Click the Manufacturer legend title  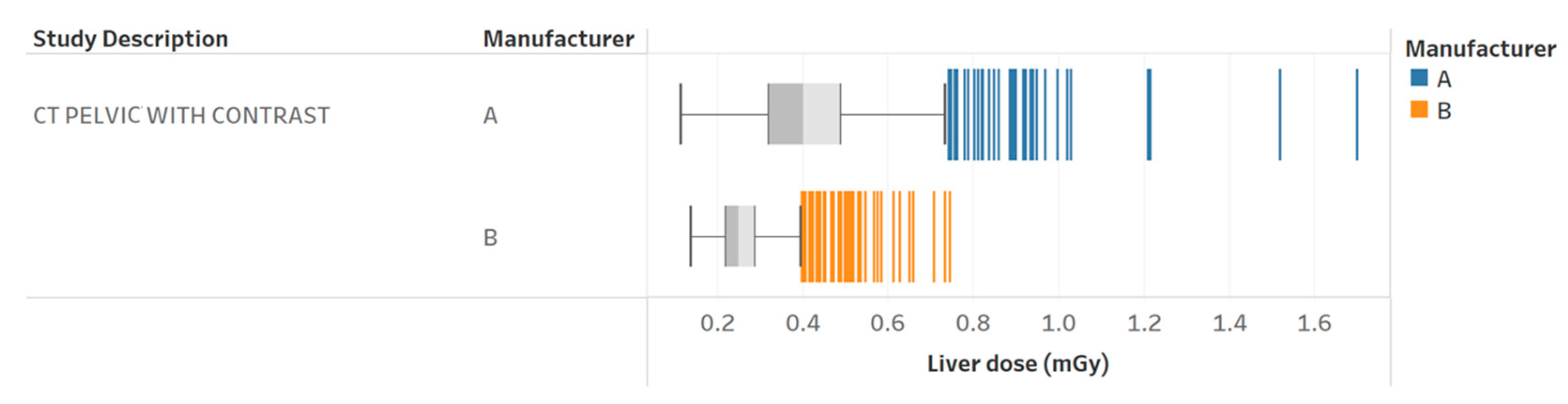(1480, 49)
